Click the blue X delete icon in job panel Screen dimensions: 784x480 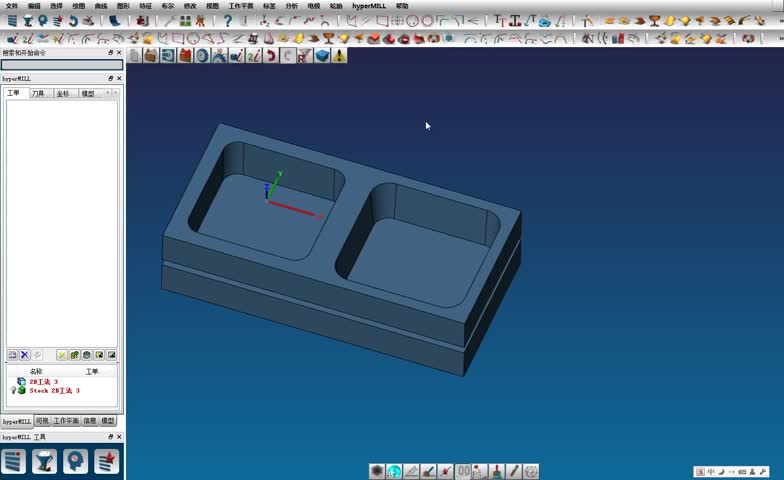pyautogui.click(x=25, y=355)
